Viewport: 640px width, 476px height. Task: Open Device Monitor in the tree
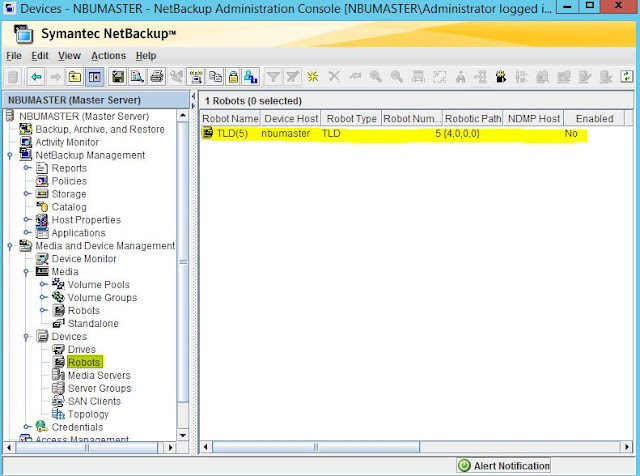84,258
